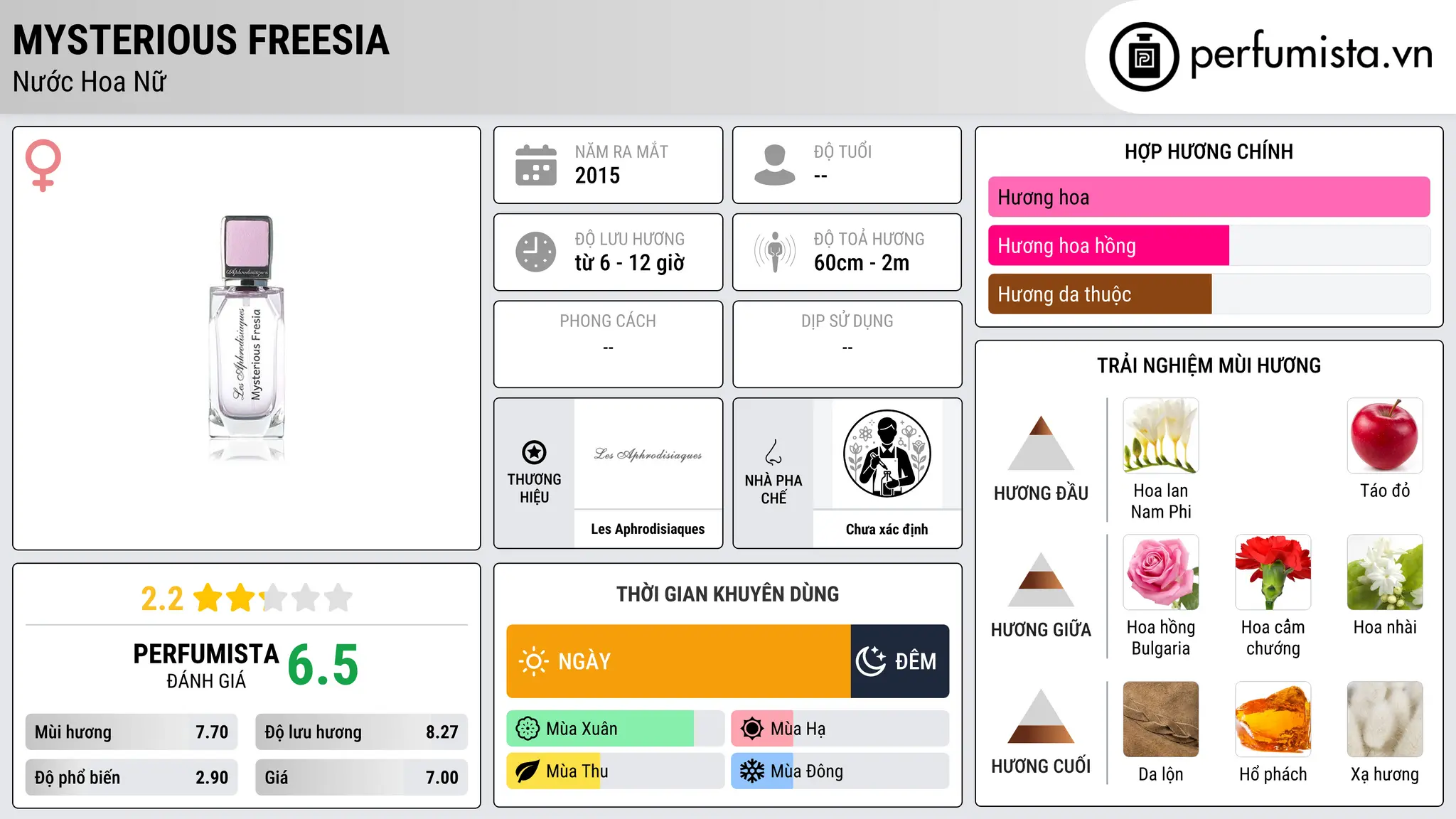
Task: Click the Hương cuối pyramid icon
Action: [1041, 716]
